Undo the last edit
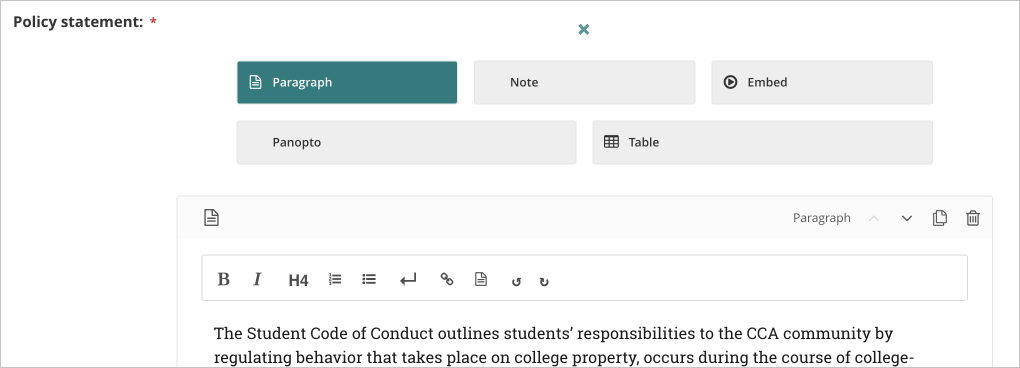 (517, 282)
